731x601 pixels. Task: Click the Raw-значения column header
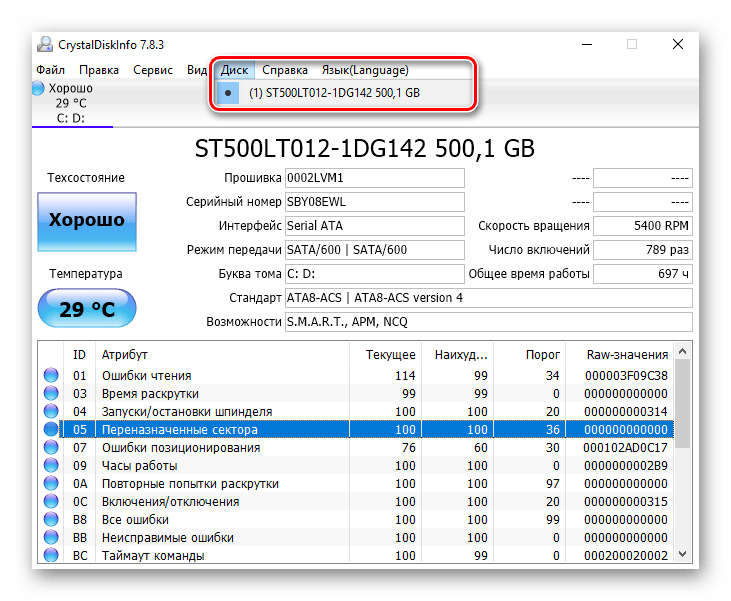tap(620, 355)
